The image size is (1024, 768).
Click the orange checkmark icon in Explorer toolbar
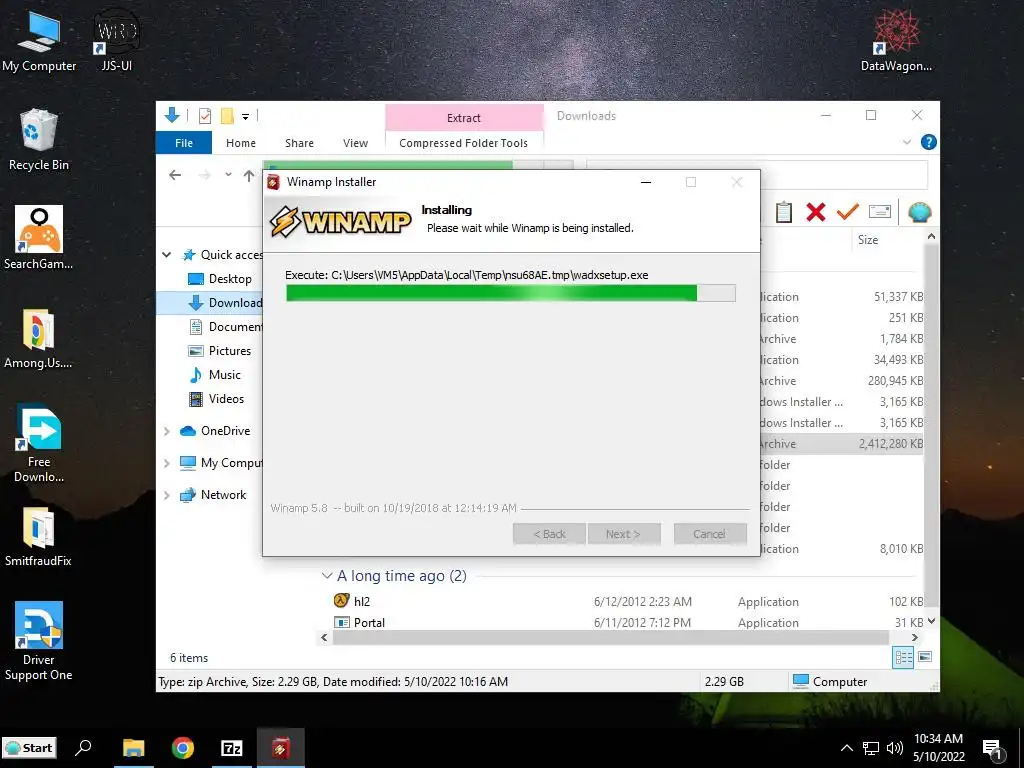click(x=848, y=212)
